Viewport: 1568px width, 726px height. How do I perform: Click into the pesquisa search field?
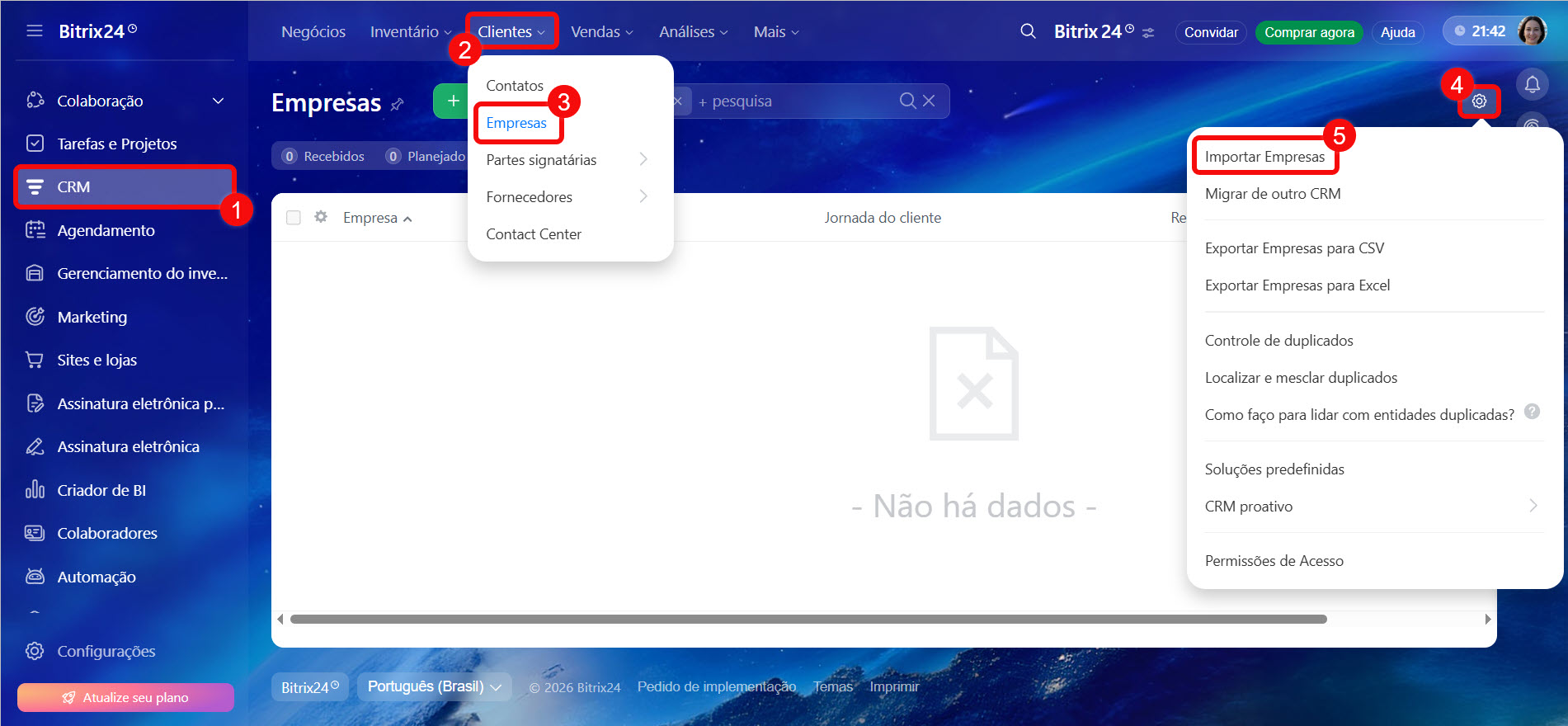point(792,101)
